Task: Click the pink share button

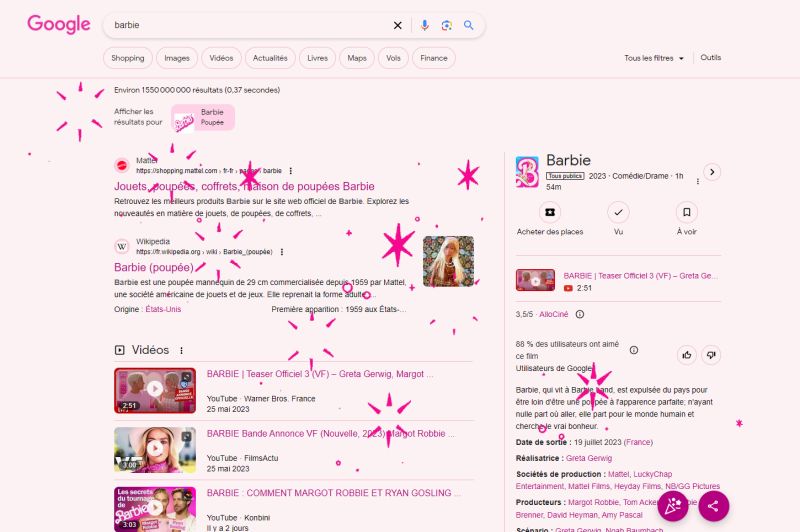Action: 713,506
